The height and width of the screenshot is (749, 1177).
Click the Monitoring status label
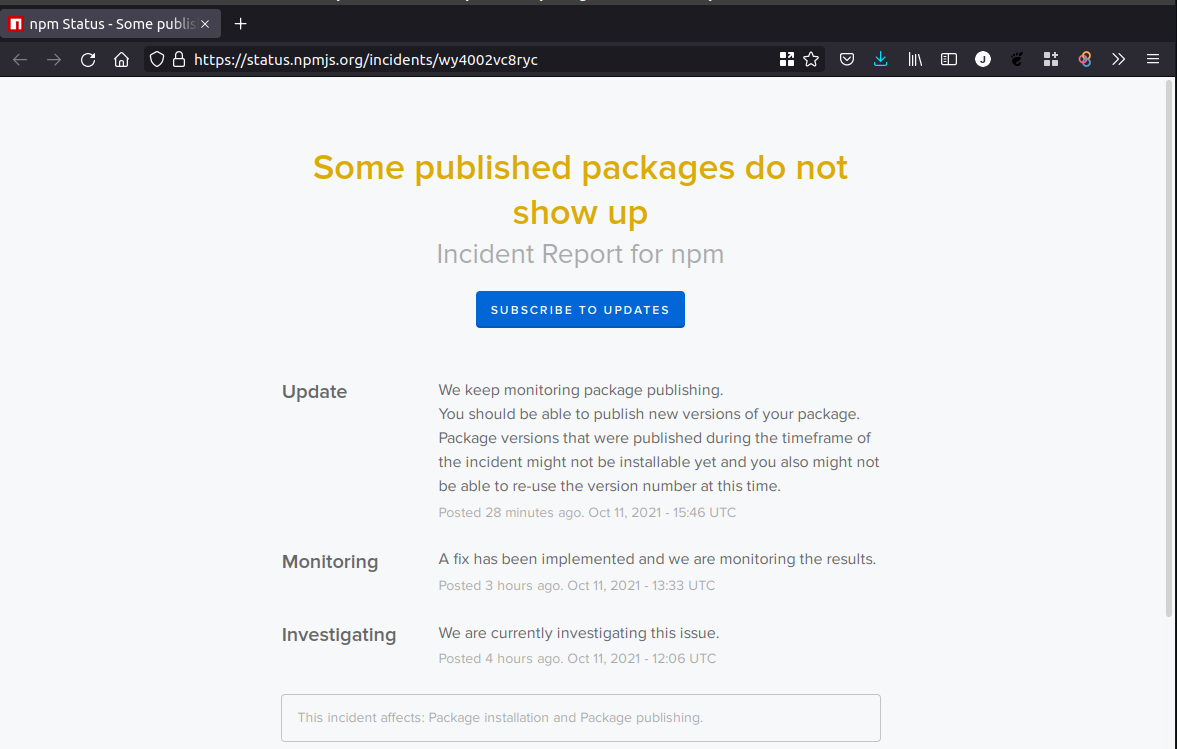[330, 561]
